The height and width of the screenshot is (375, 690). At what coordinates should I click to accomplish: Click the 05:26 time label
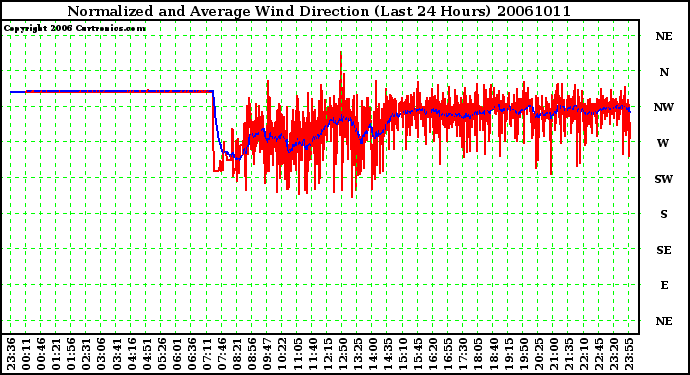click(161, 354)
